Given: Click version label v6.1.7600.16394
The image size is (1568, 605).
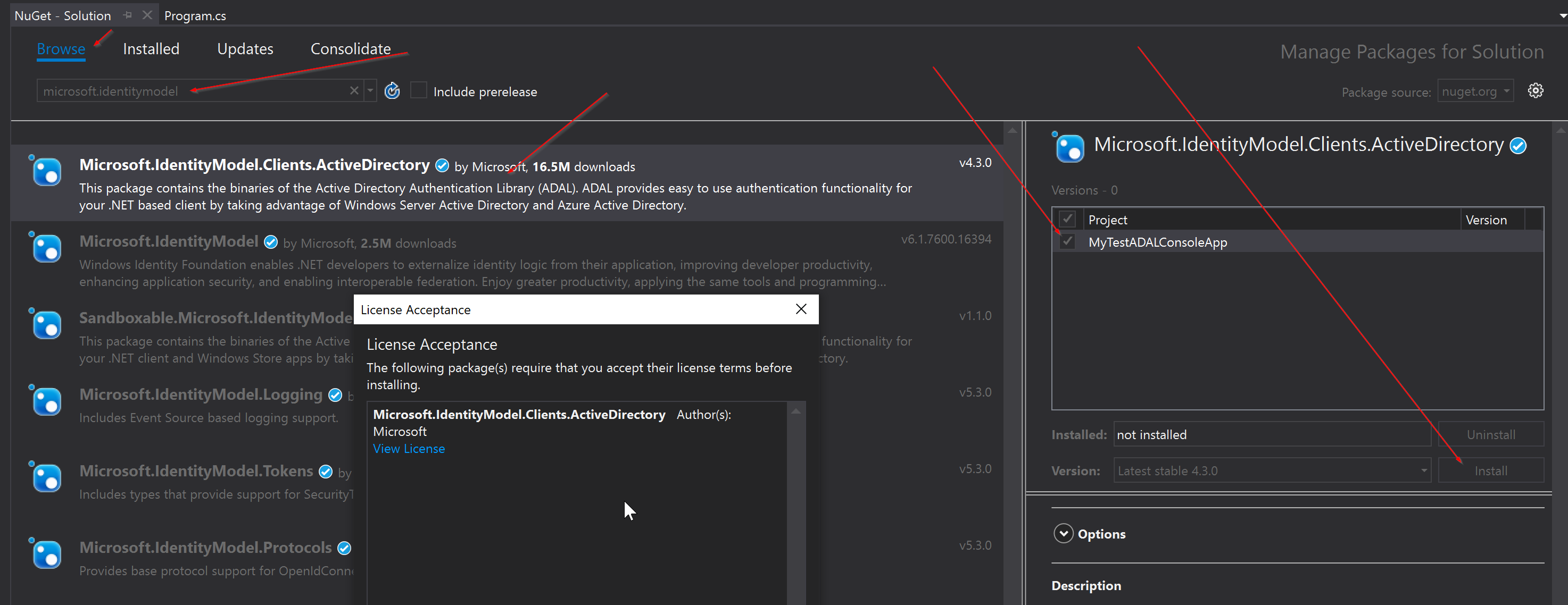Looking at the screenshot, I should 946,240.
